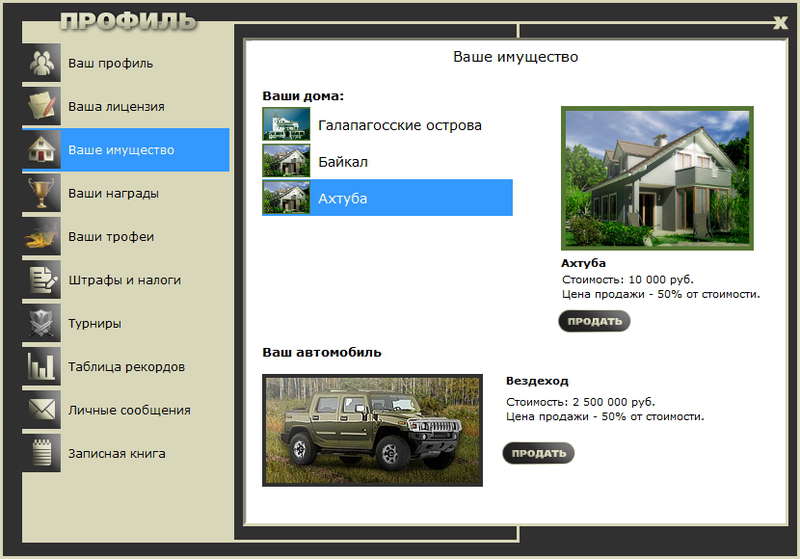
Task: Open Штрафы и налоги page
Action: pyautogui.click(x=126, y=280)
